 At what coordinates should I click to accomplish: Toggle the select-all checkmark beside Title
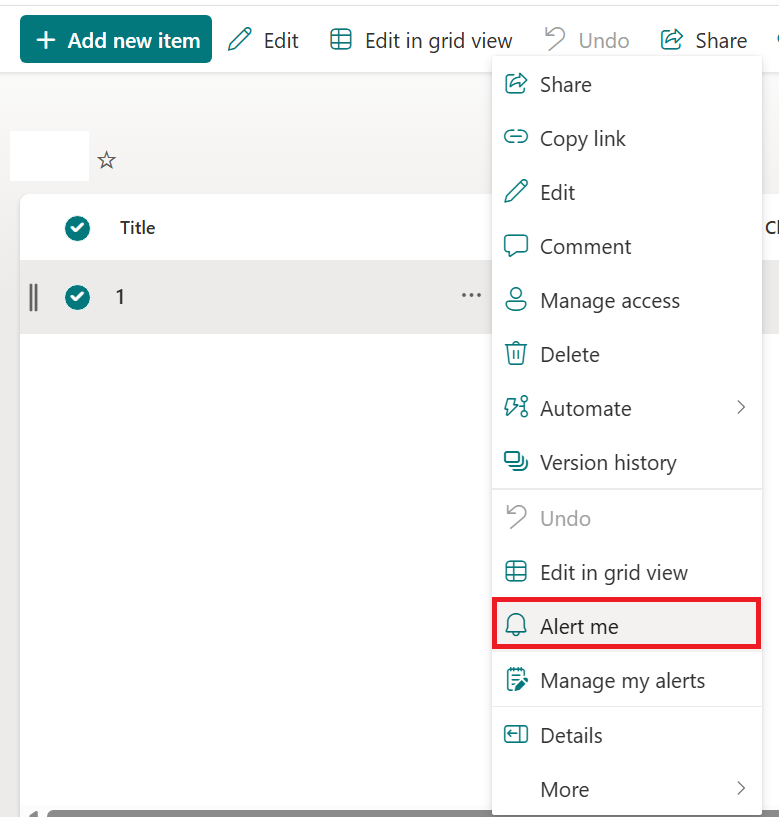[x=77, y=228]
